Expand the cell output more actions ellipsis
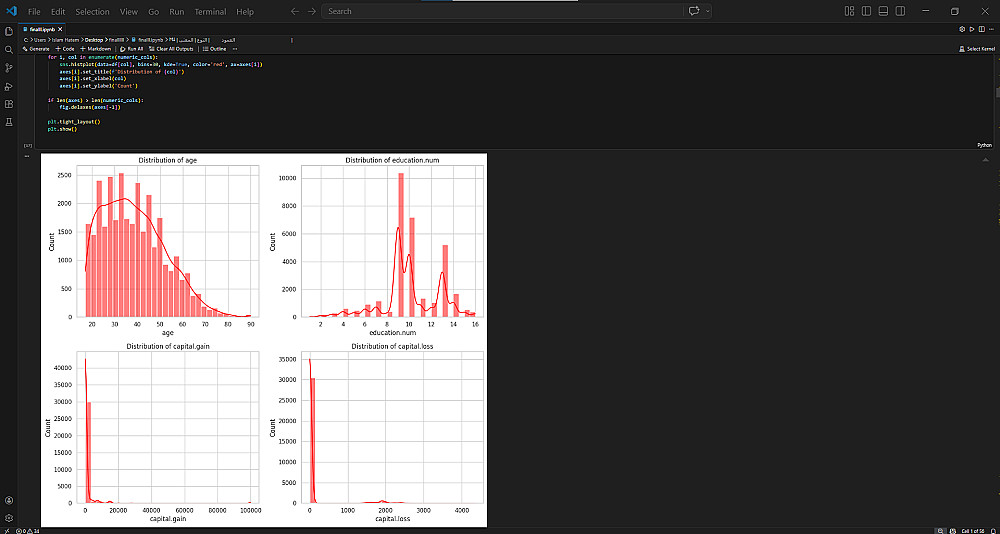Image resolution: width=1000 pixels, height=534 pixels. (x=27, y=155)
